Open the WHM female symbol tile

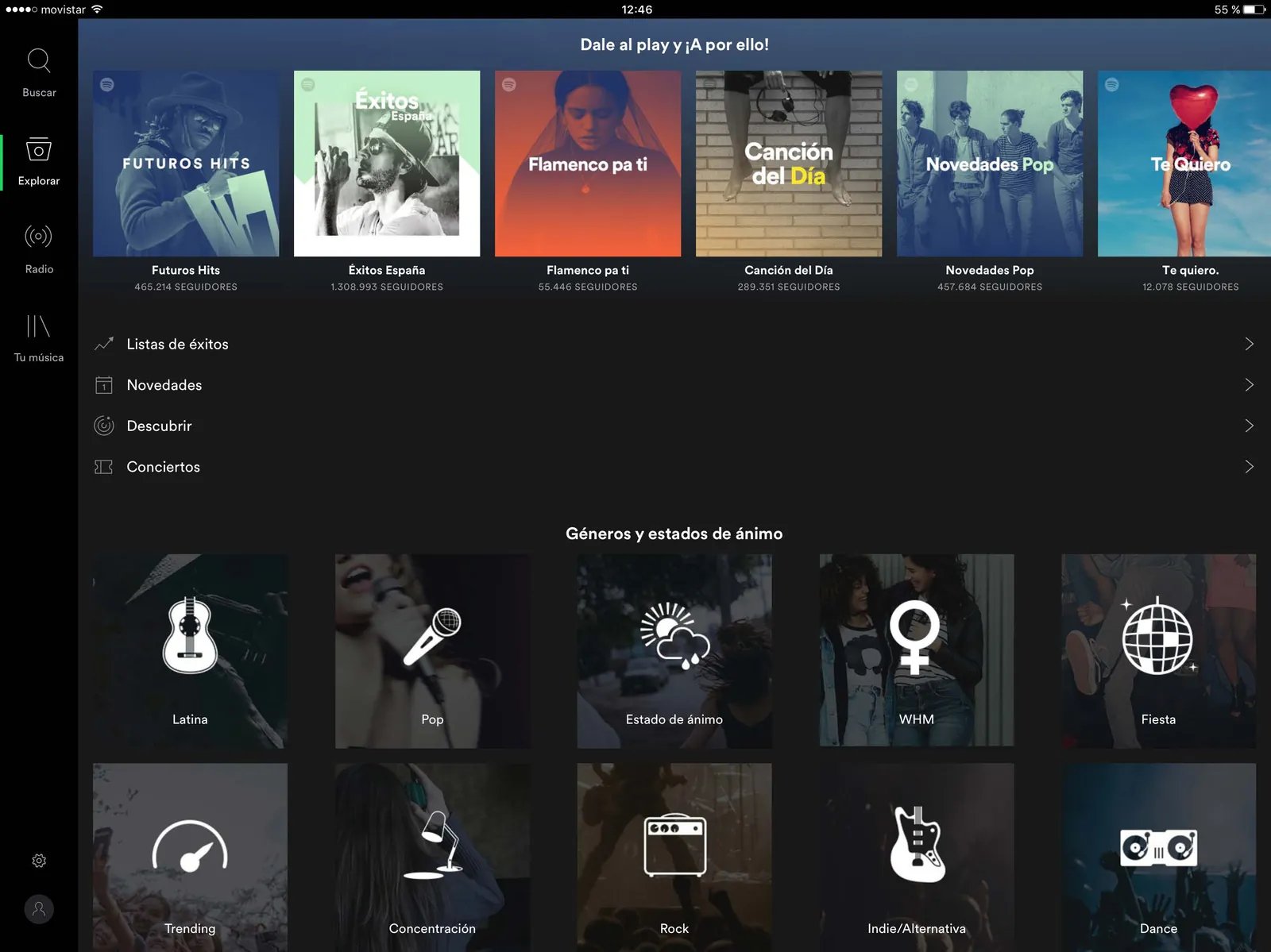[917, 650]
